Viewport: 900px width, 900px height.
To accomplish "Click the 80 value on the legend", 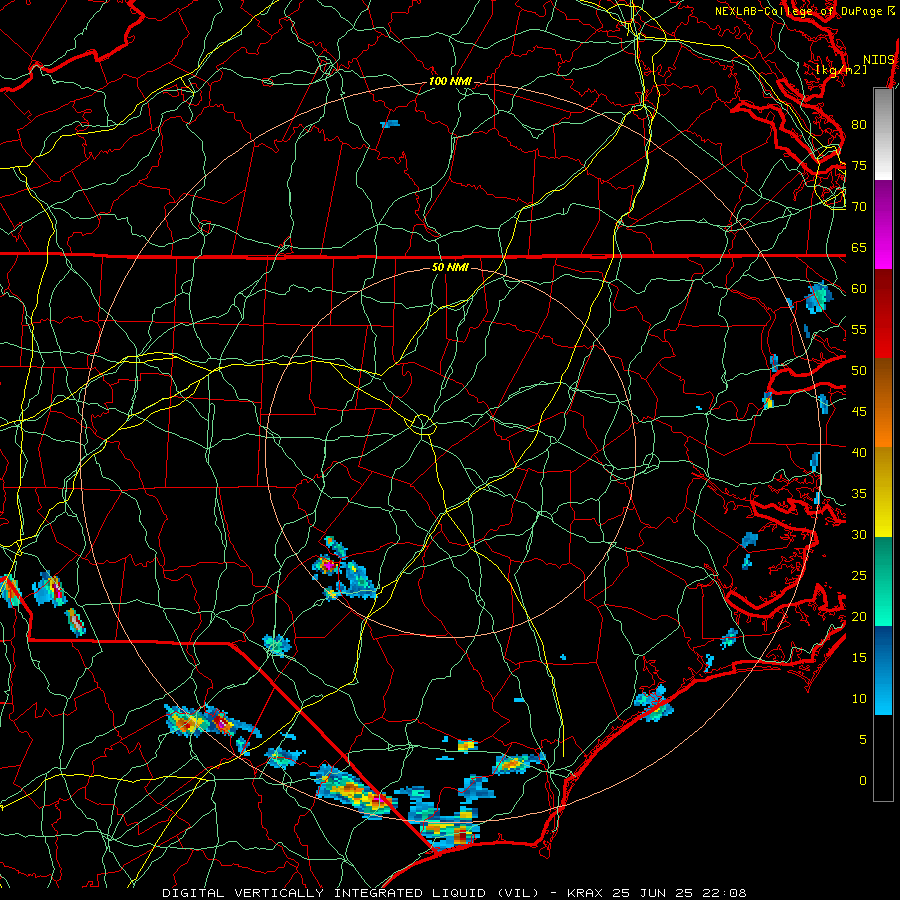I will [859, 125].
